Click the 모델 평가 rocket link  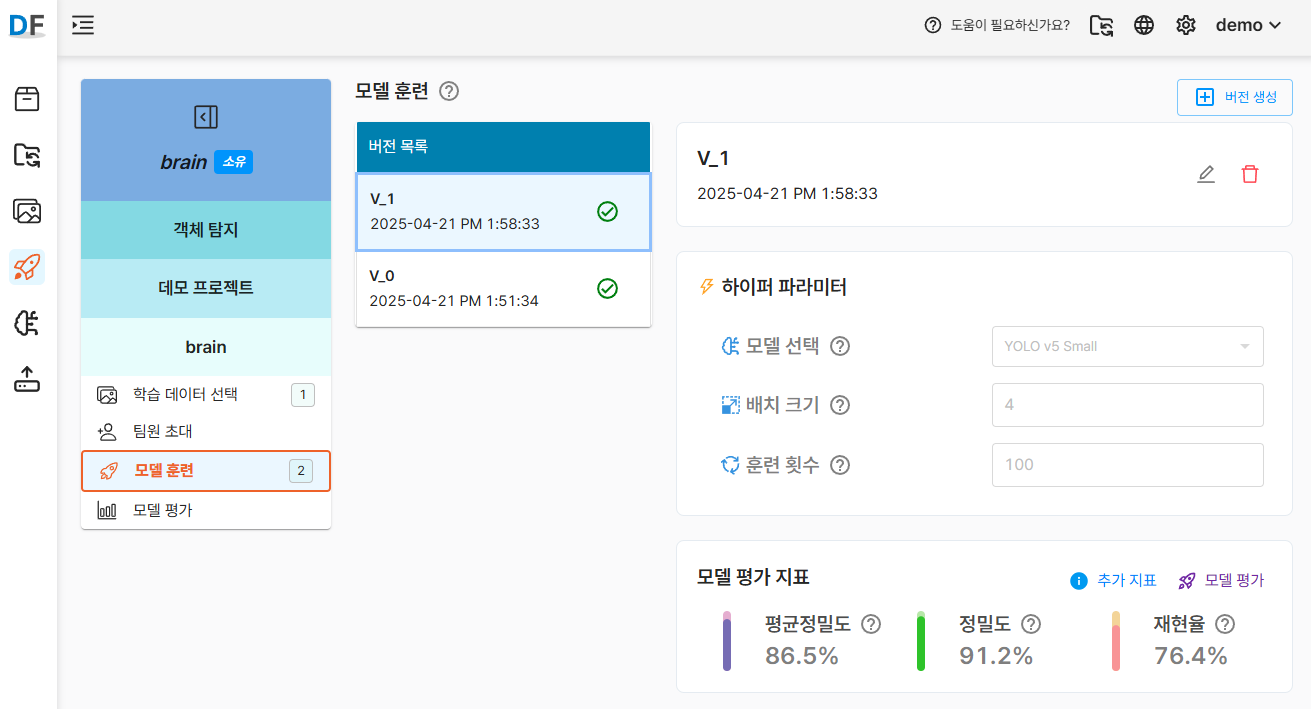[x=1220, y=580]
